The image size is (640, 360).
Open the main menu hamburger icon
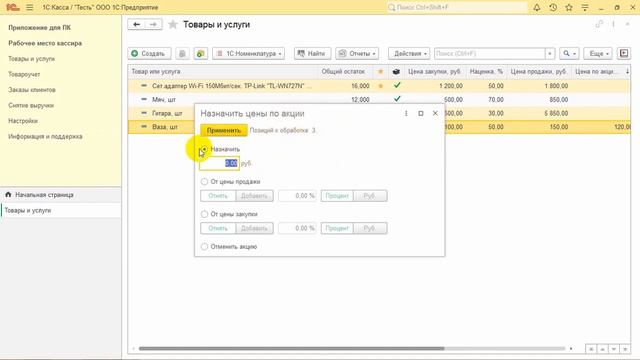pos(29,7)
